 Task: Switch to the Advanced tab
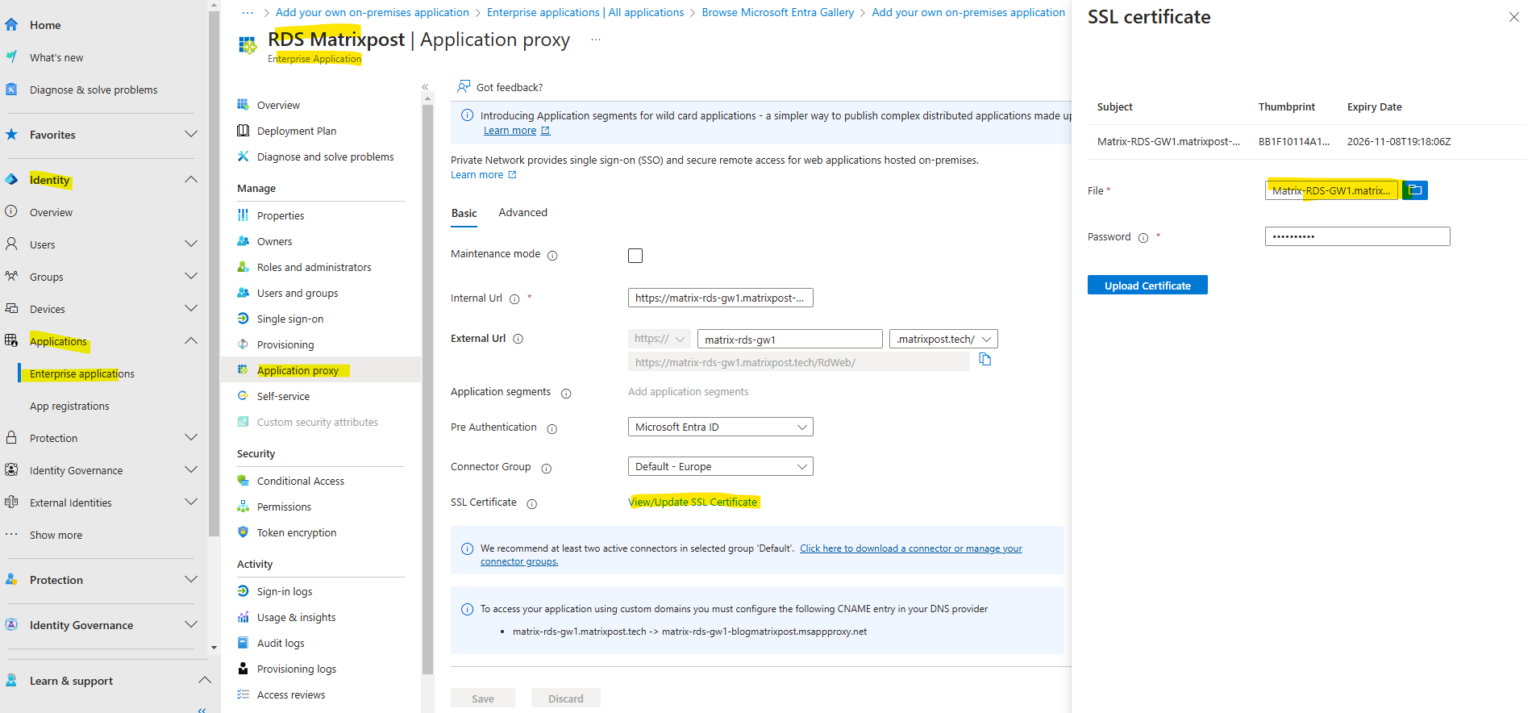522,212
